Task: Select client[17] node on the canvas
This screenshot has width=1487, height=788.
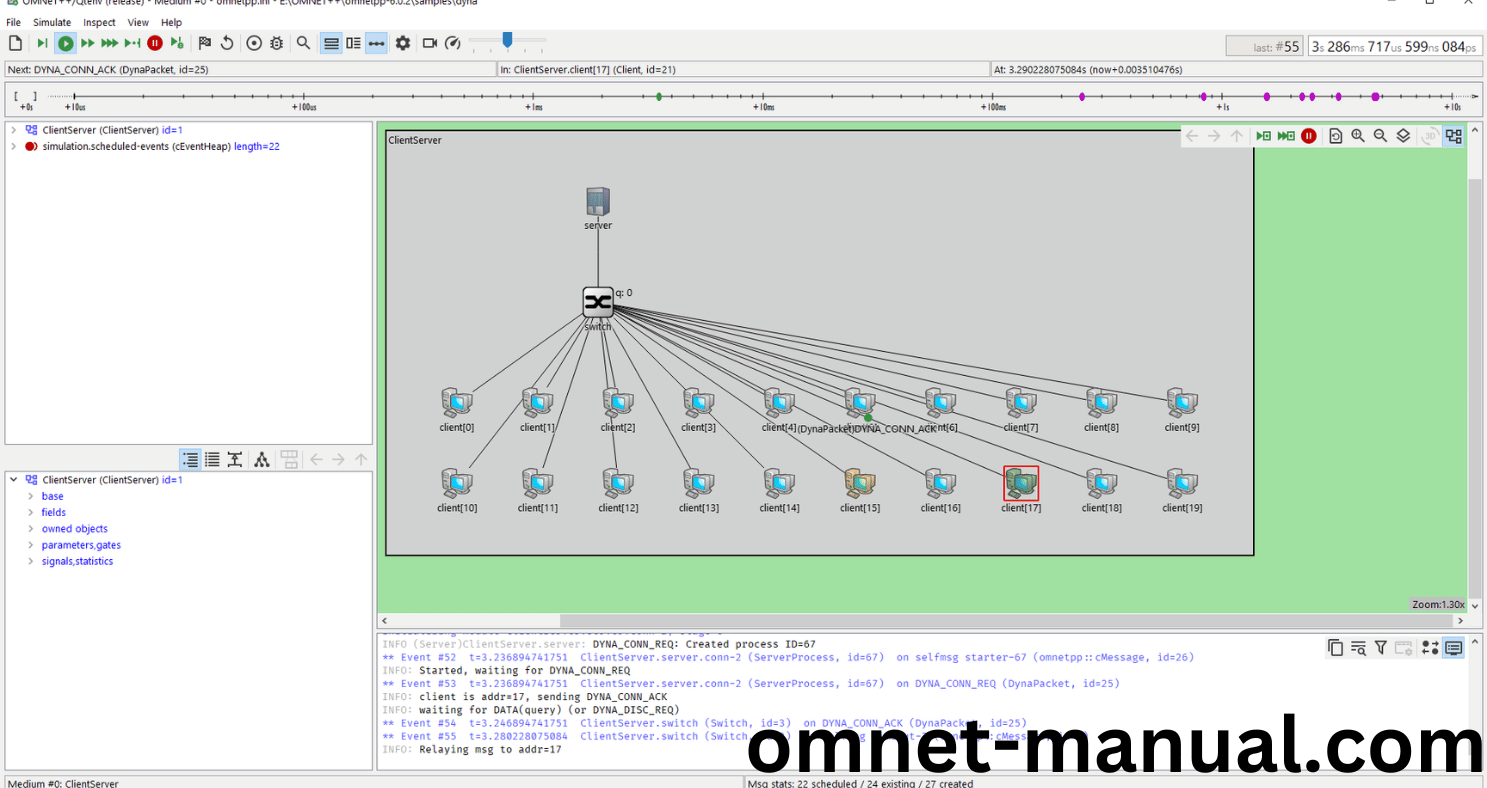Action: [1021, 483]
